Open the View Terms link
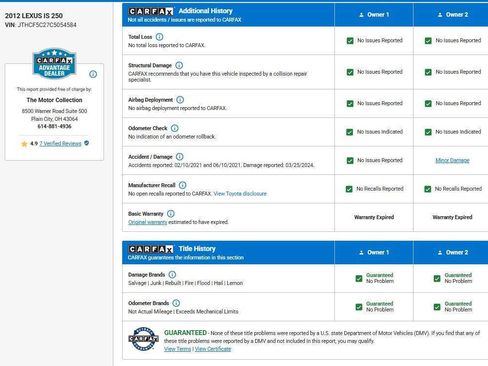 (x=177, y=349)
